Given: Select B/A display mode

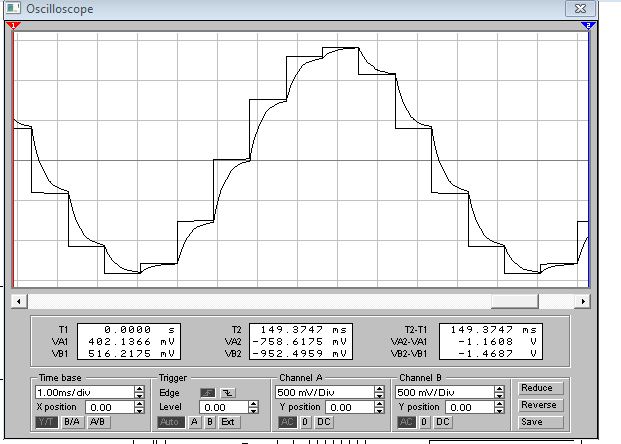Looking at the screenshot, I should click(72, 422).
